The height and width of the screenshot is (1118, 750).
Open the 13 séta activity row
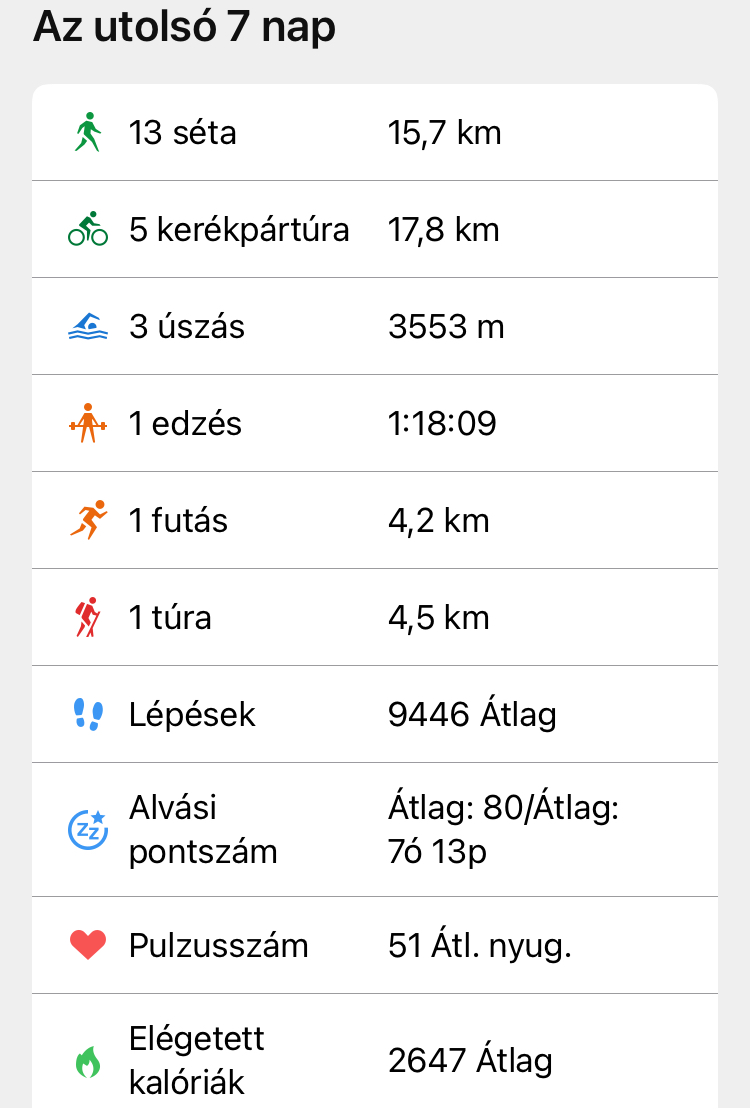pyautogui.click(x=183, y=132)
